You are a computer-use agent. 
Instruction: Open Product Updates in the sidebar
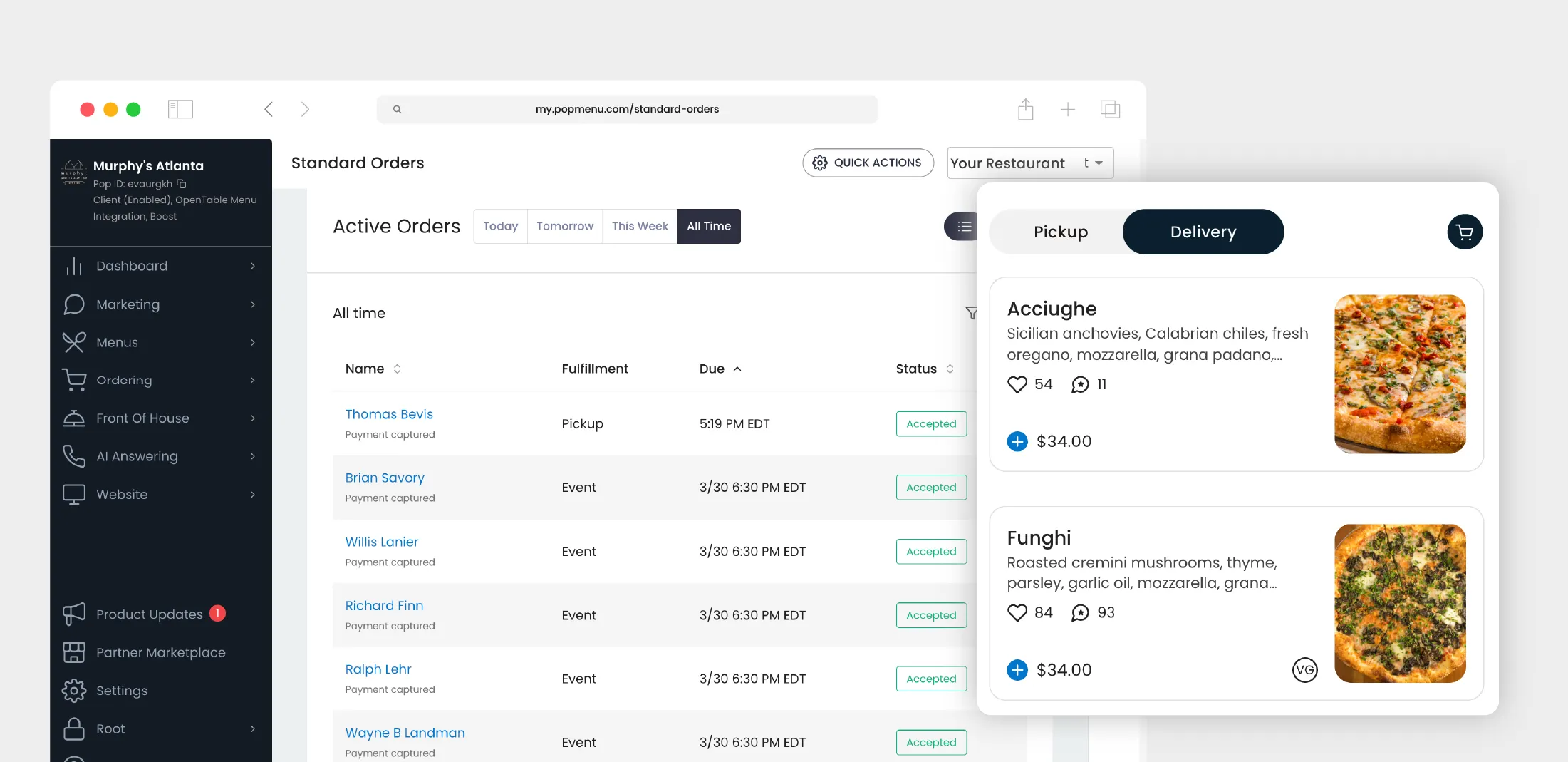tap(148, 614)
